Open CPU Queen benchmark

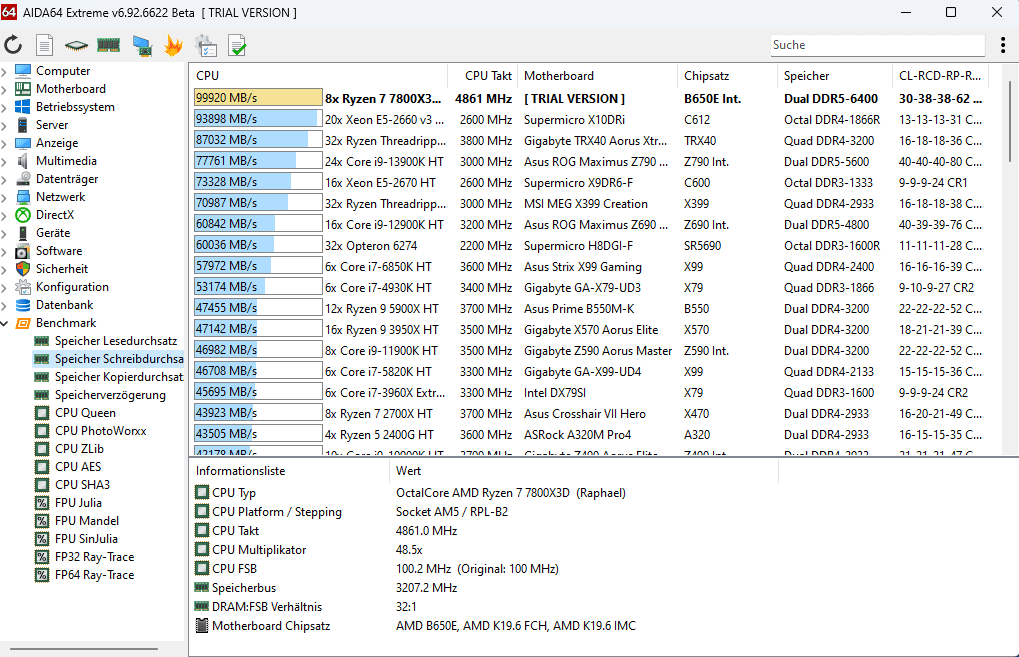85,413
